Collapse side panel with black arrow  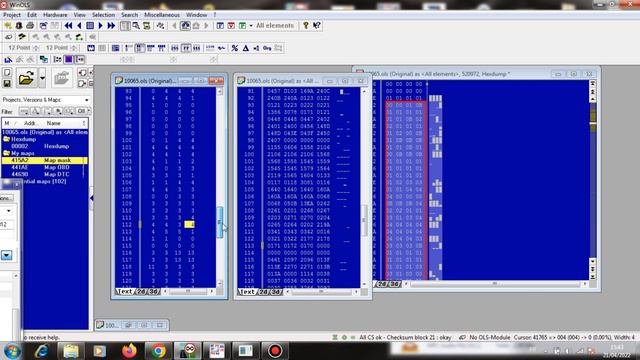[91, 198]
